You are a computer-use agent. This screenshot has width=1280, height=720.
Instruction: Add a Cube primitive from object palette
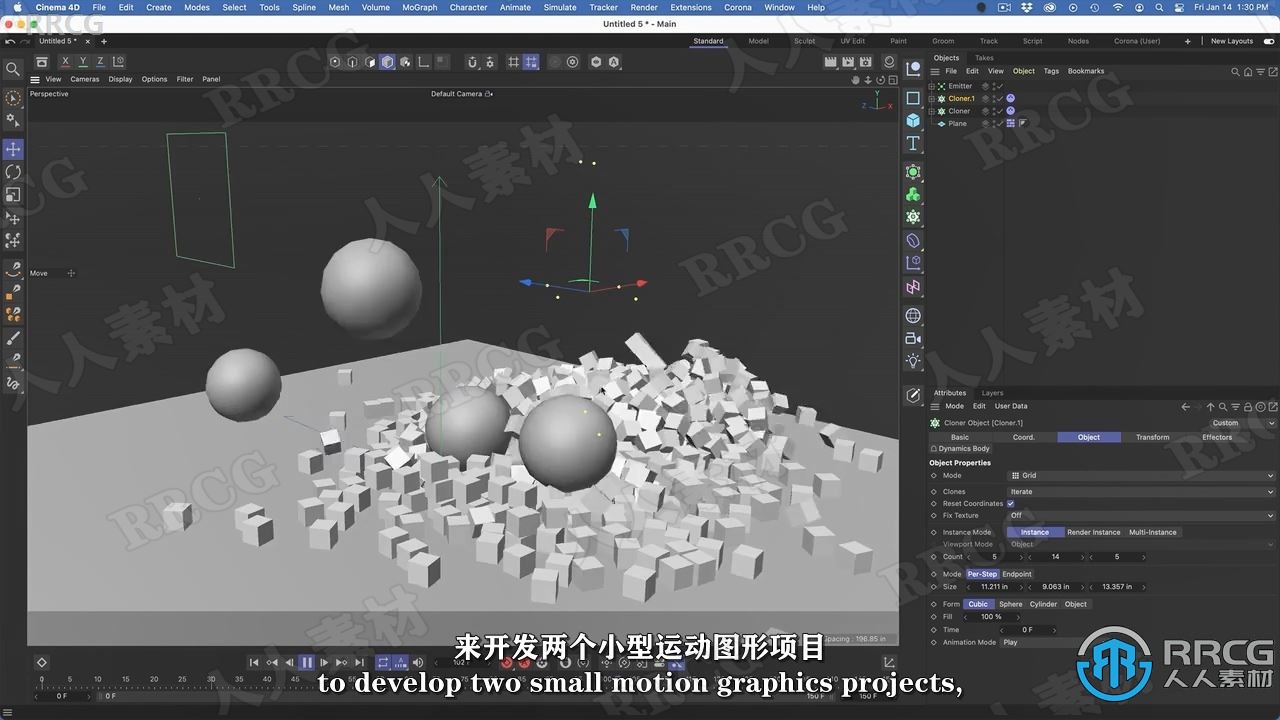[x=913, y=120]
